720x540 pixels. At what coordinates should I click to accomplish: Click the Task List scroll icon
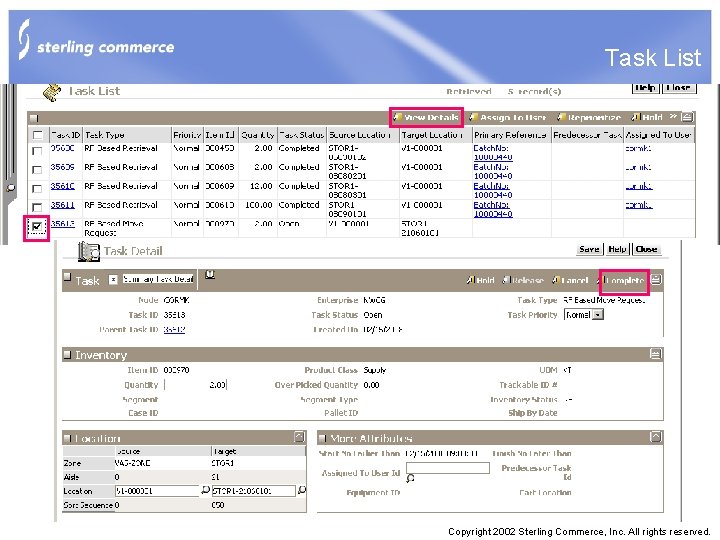(x=52, y=92)
